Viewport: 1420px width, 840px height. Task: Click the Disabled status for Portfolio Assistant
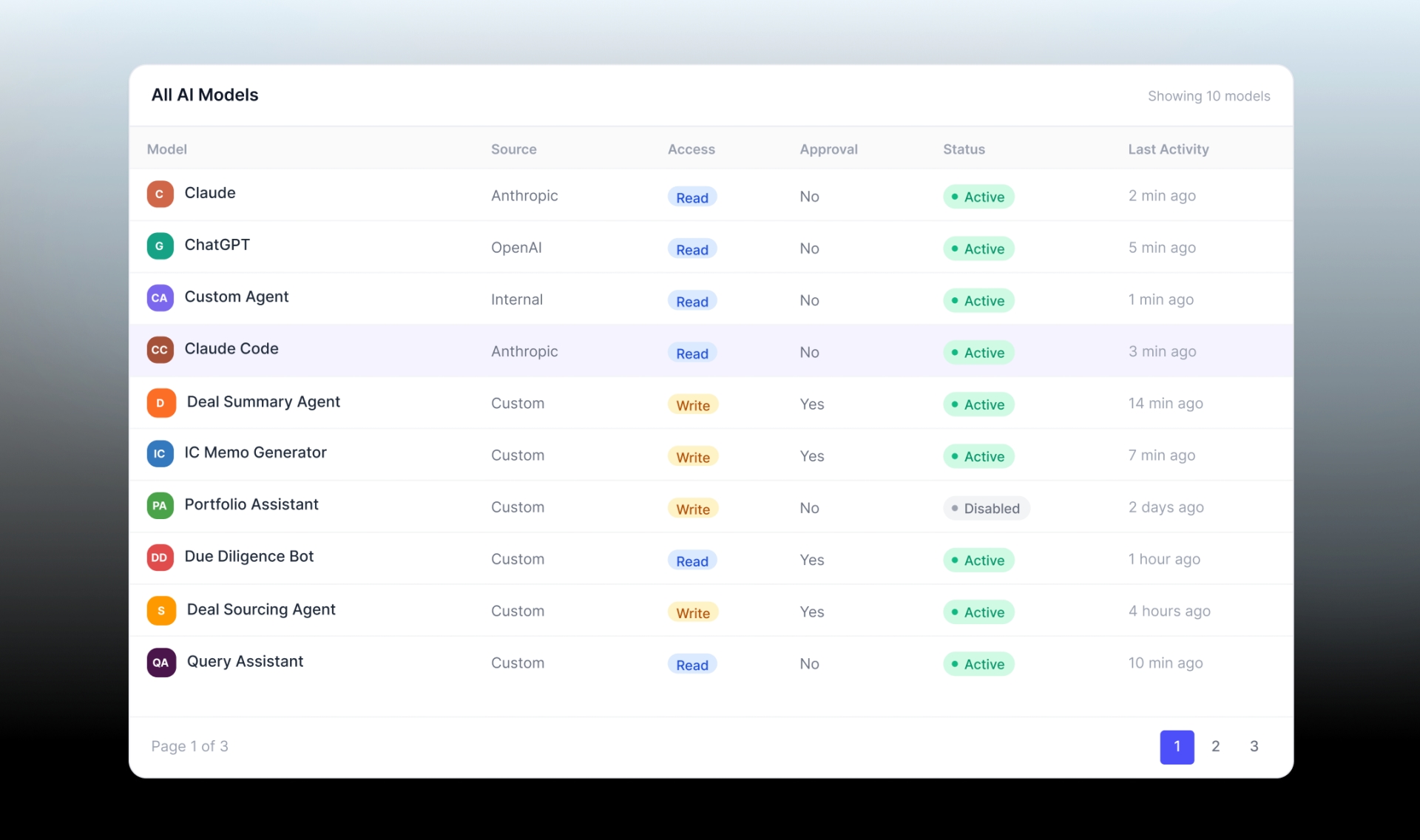(x=986, y=508)
